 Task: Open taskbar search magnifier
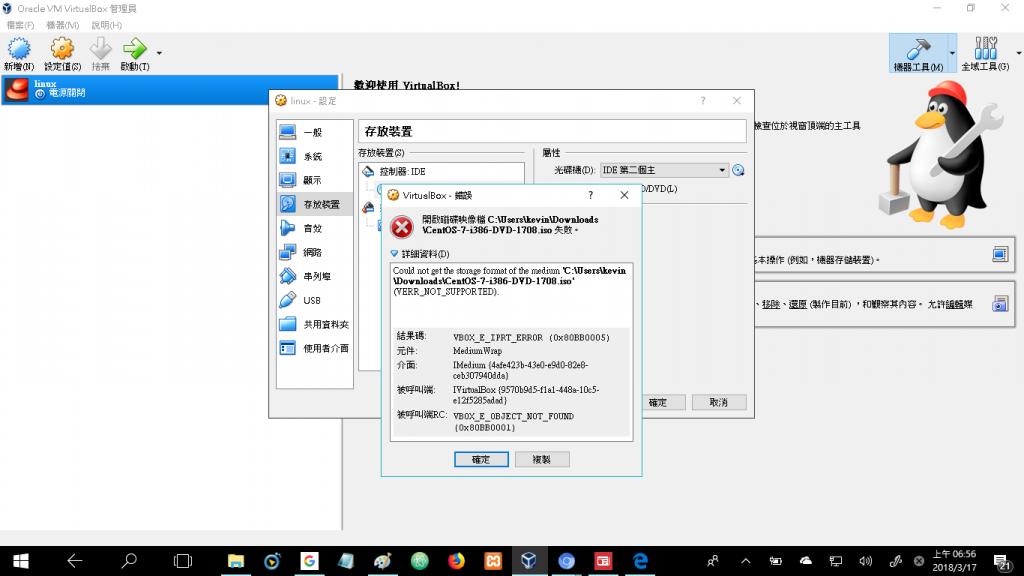pyautogui.click(x=129, y=561)
